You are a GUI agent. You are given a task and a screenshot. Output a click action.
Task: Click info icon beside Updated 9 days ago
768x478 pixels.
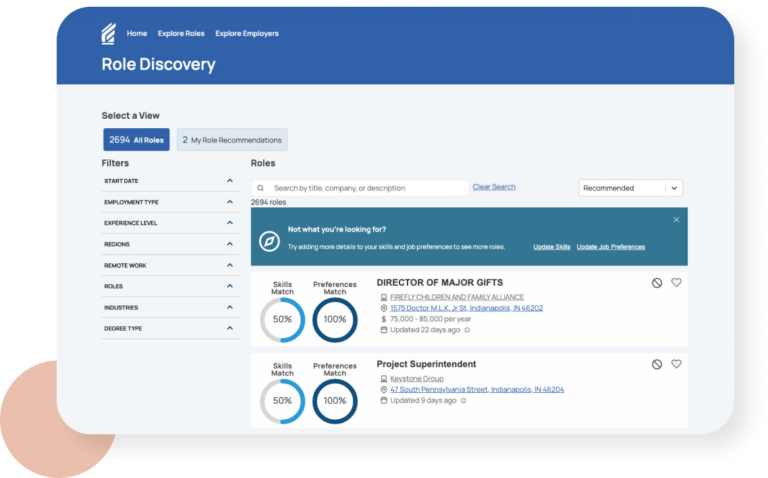click(x=461, y=401)
